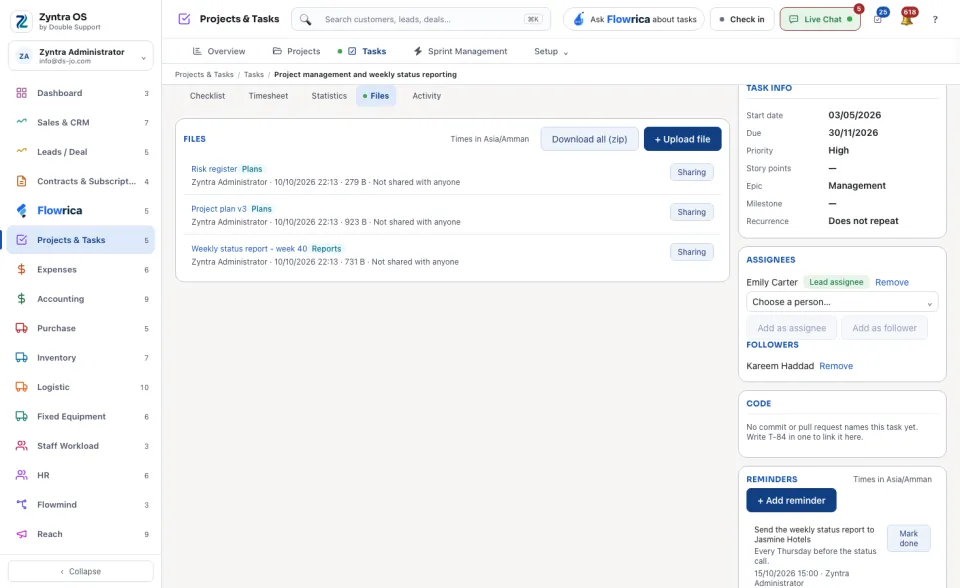Select the Tasks tab
Screen dimensions: 960x588
[367, 51]
